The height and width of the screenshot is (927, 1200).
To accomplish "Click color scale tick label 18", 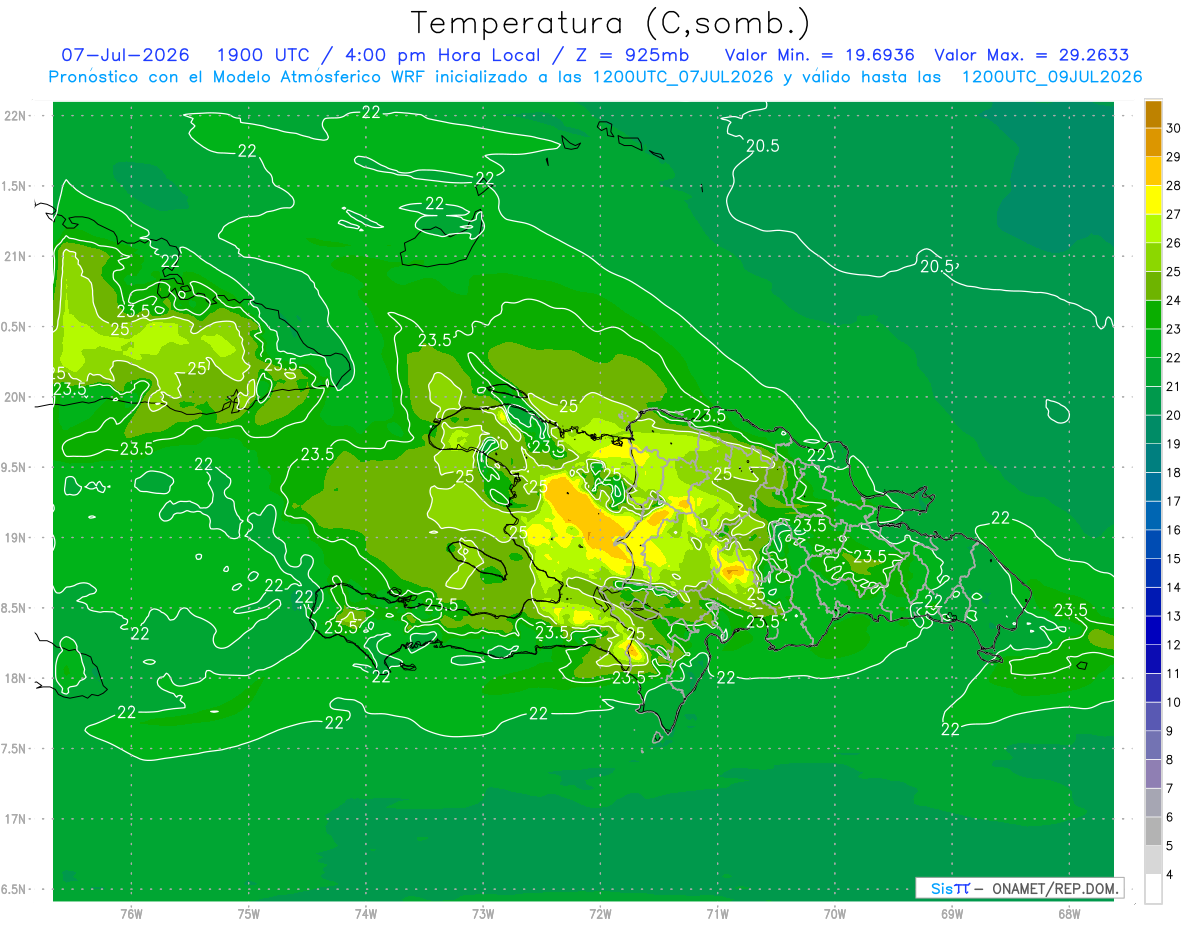I will tap(1173, 472).
